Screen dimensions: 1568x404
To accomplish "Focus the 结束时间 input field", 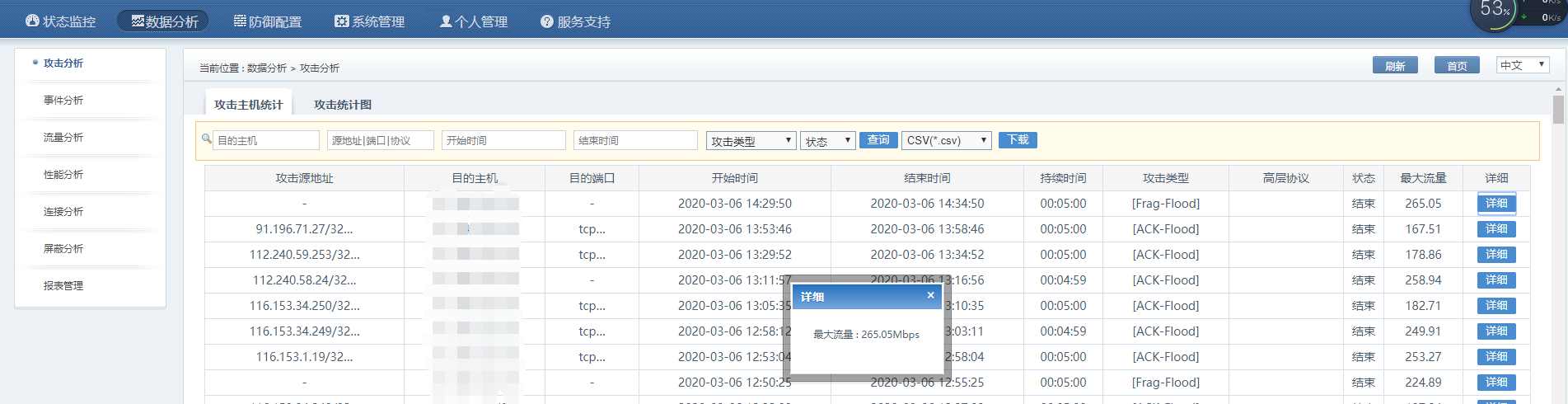I will (x=635, y=140).
